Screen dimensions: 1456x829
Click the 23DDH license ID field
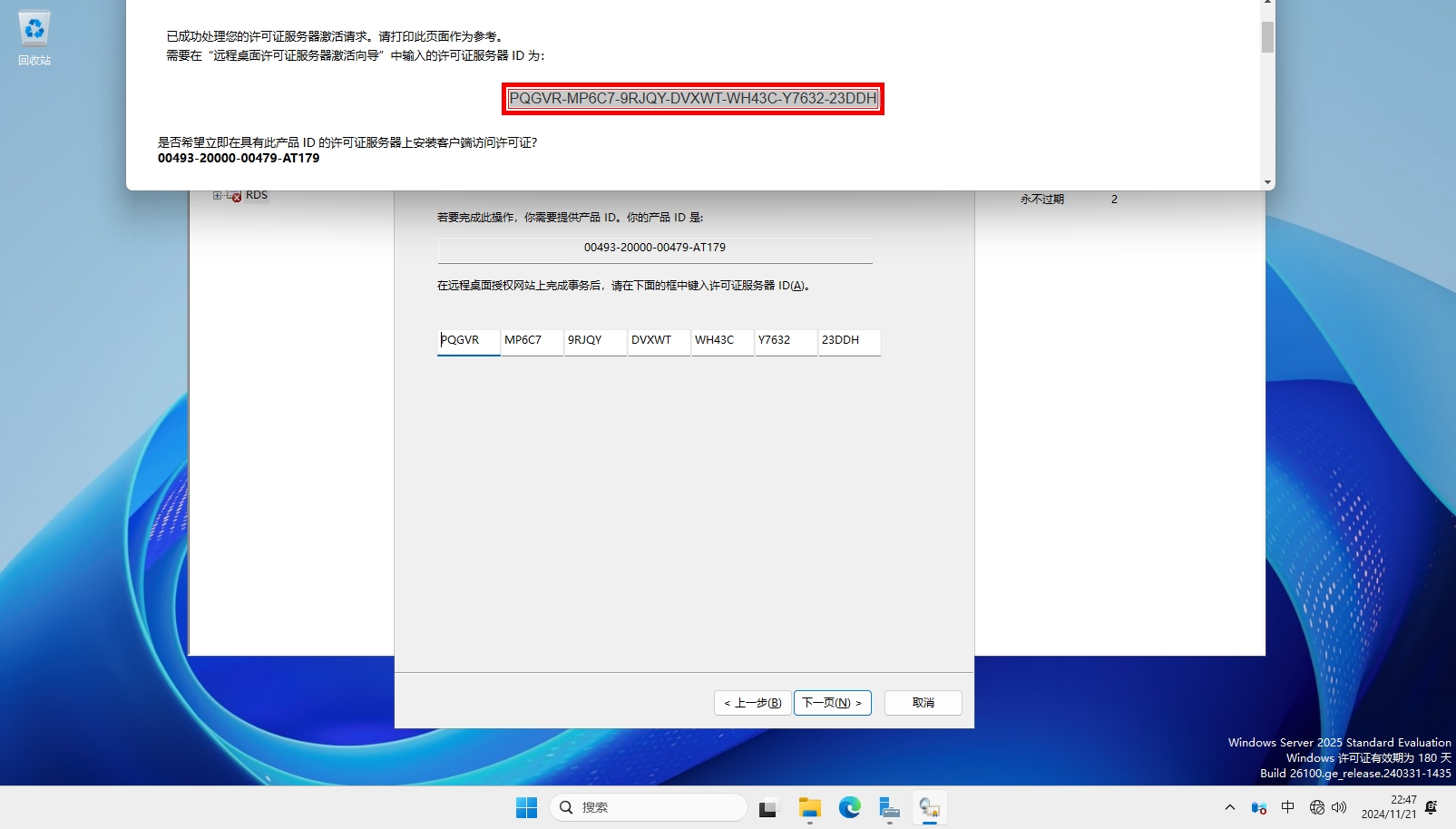pos(848,341)
